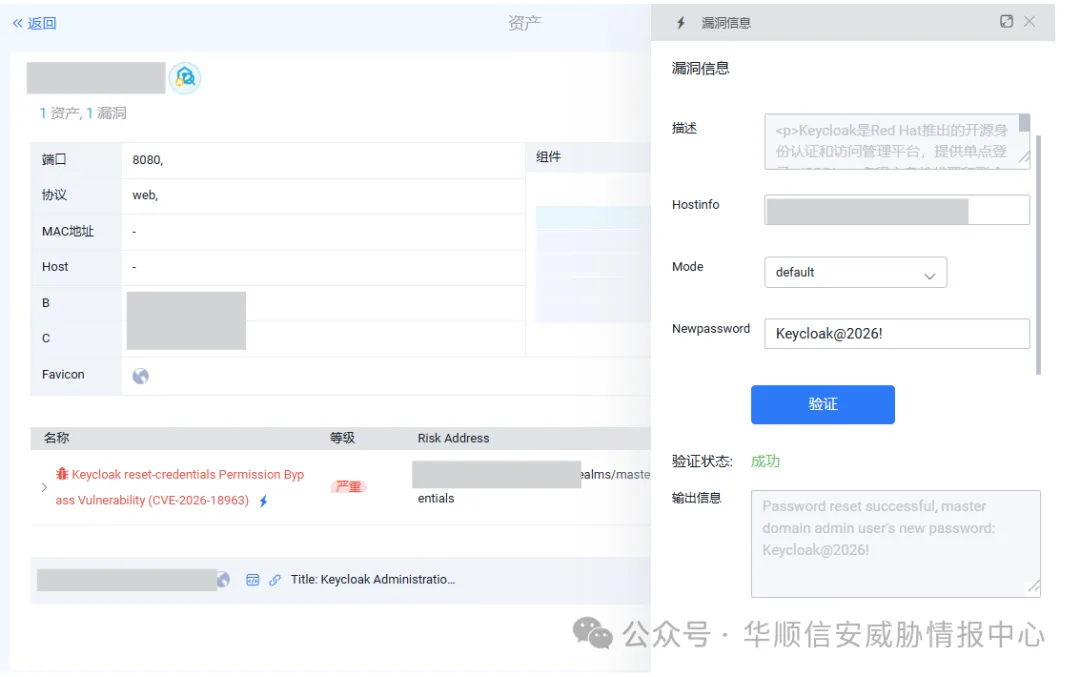Screen dimensions: 1080x677
Task: Select Title: Keycloak Administratio... text
Action: pyautogui.click(x=373, y=580)
